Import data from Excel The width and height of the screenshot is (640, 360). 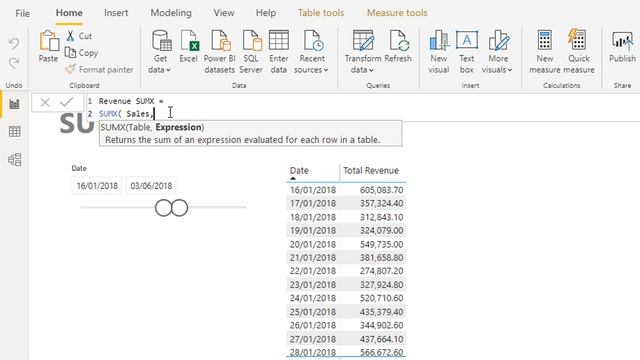(189, 47)
